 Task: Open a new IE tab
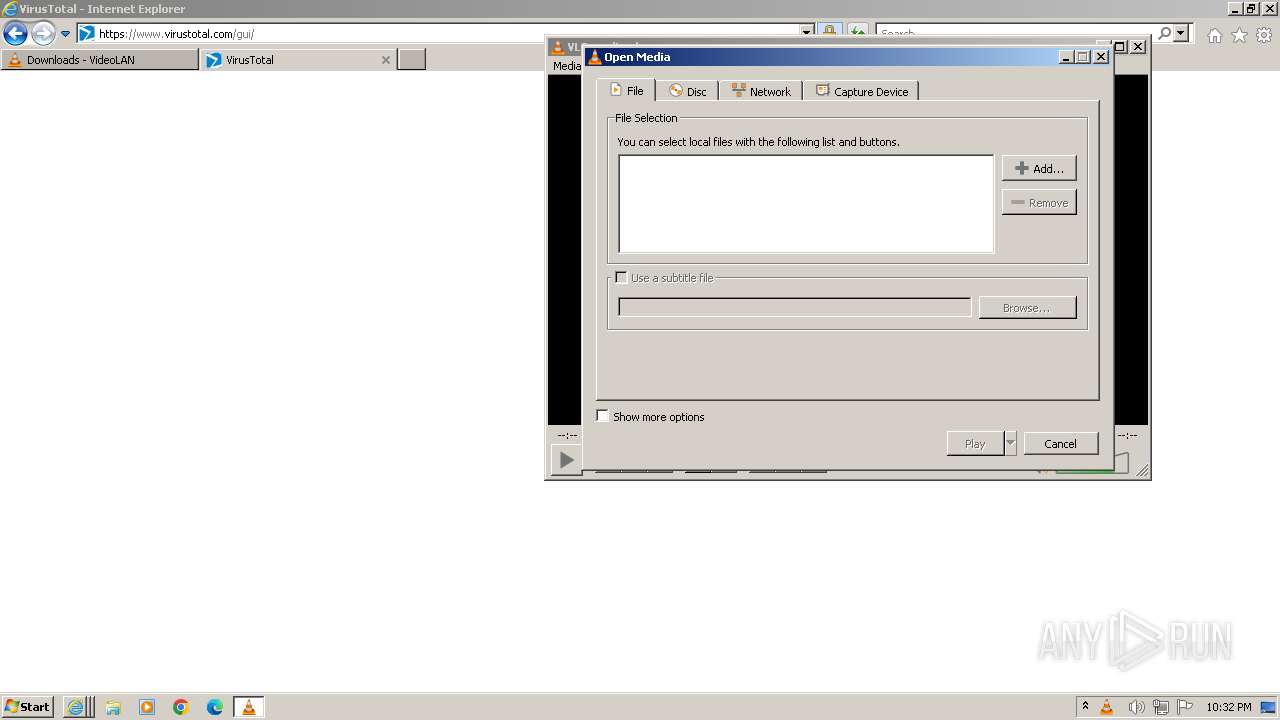[412, 60]
